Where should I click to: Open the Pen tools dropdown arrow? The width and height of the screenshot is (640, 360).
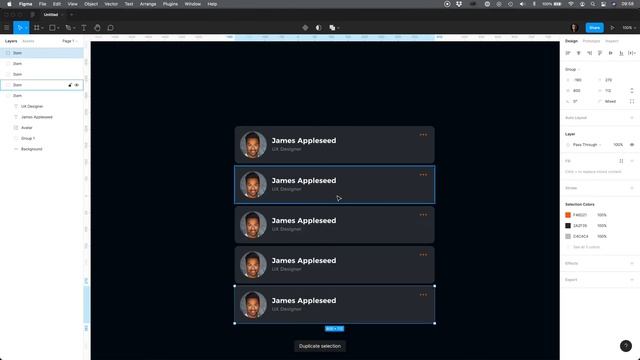coord(74,28)
